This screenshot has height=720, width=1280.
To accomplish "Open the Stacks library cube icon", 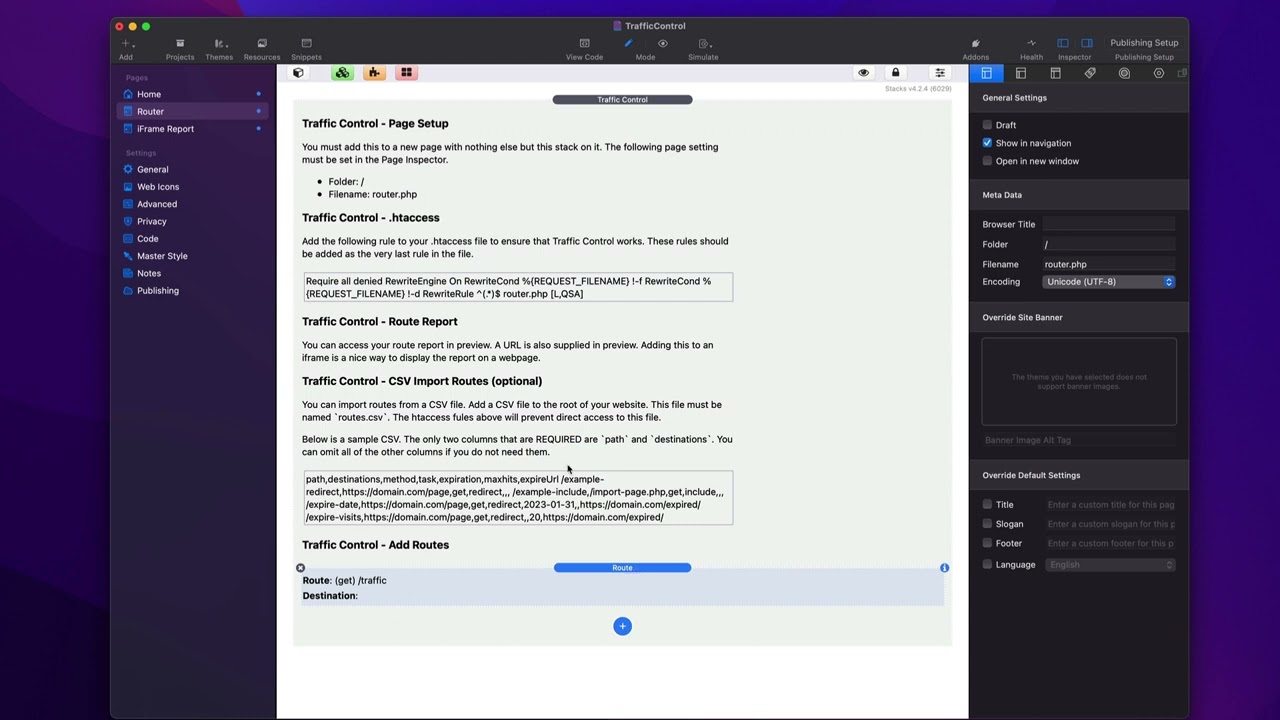I will pos(298,73).
